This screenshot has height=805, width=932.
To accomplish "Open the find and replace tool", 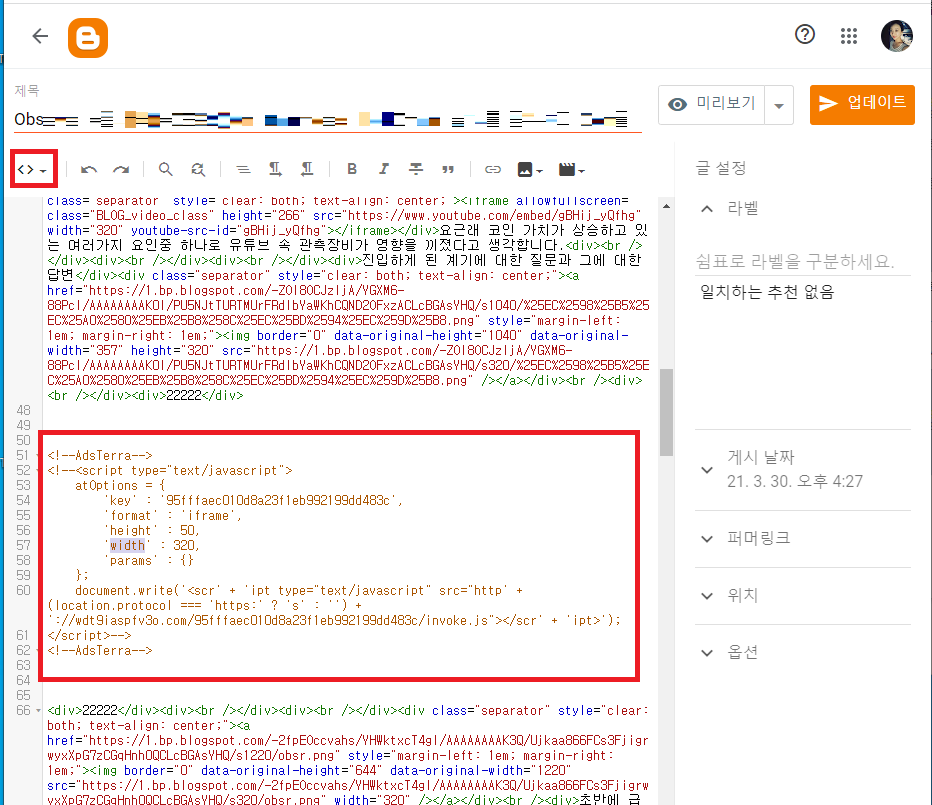I will point(198,169).
